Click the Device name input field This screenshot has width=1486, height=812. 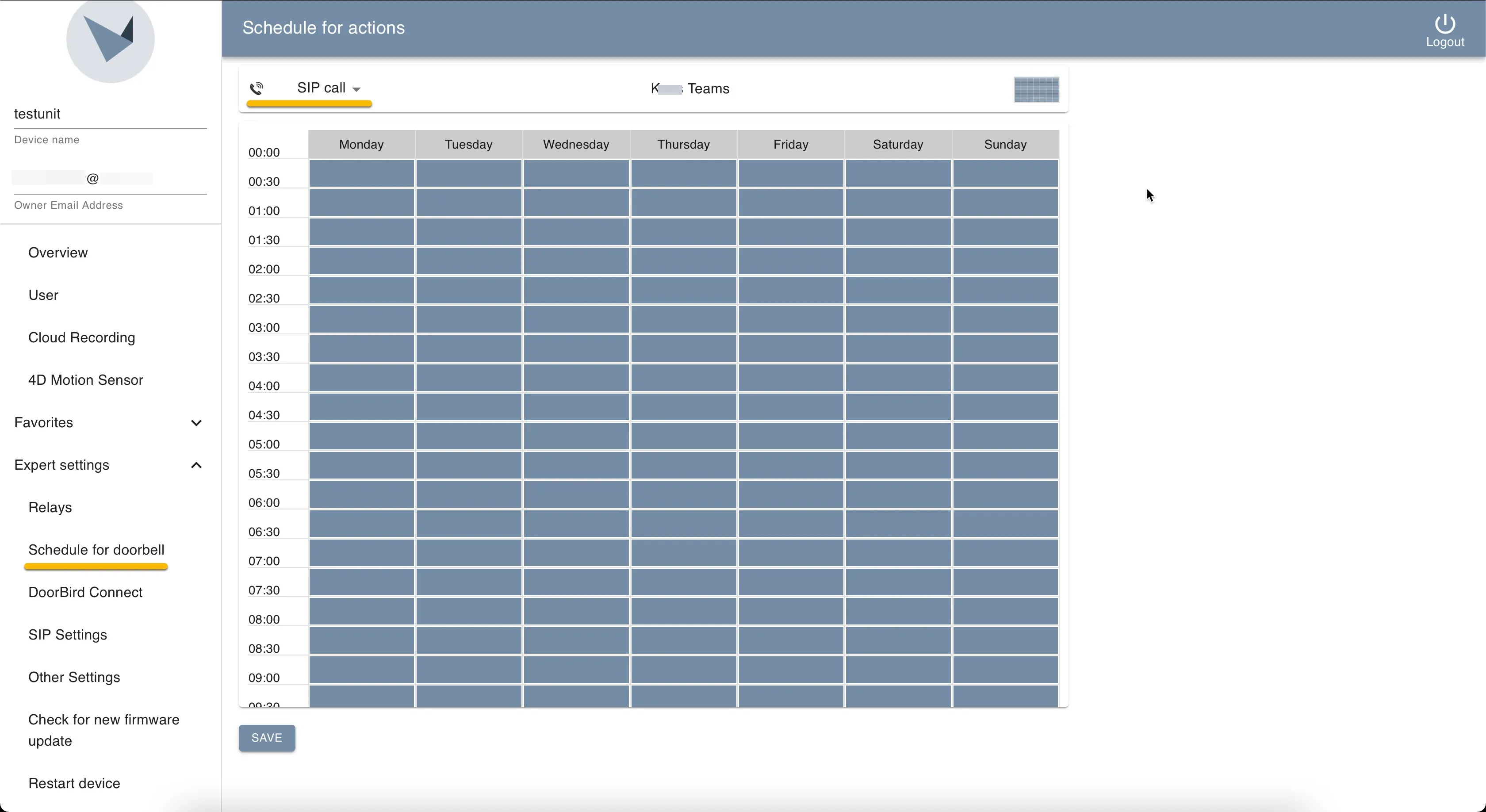pyautogui.click(x=110, y=114)
